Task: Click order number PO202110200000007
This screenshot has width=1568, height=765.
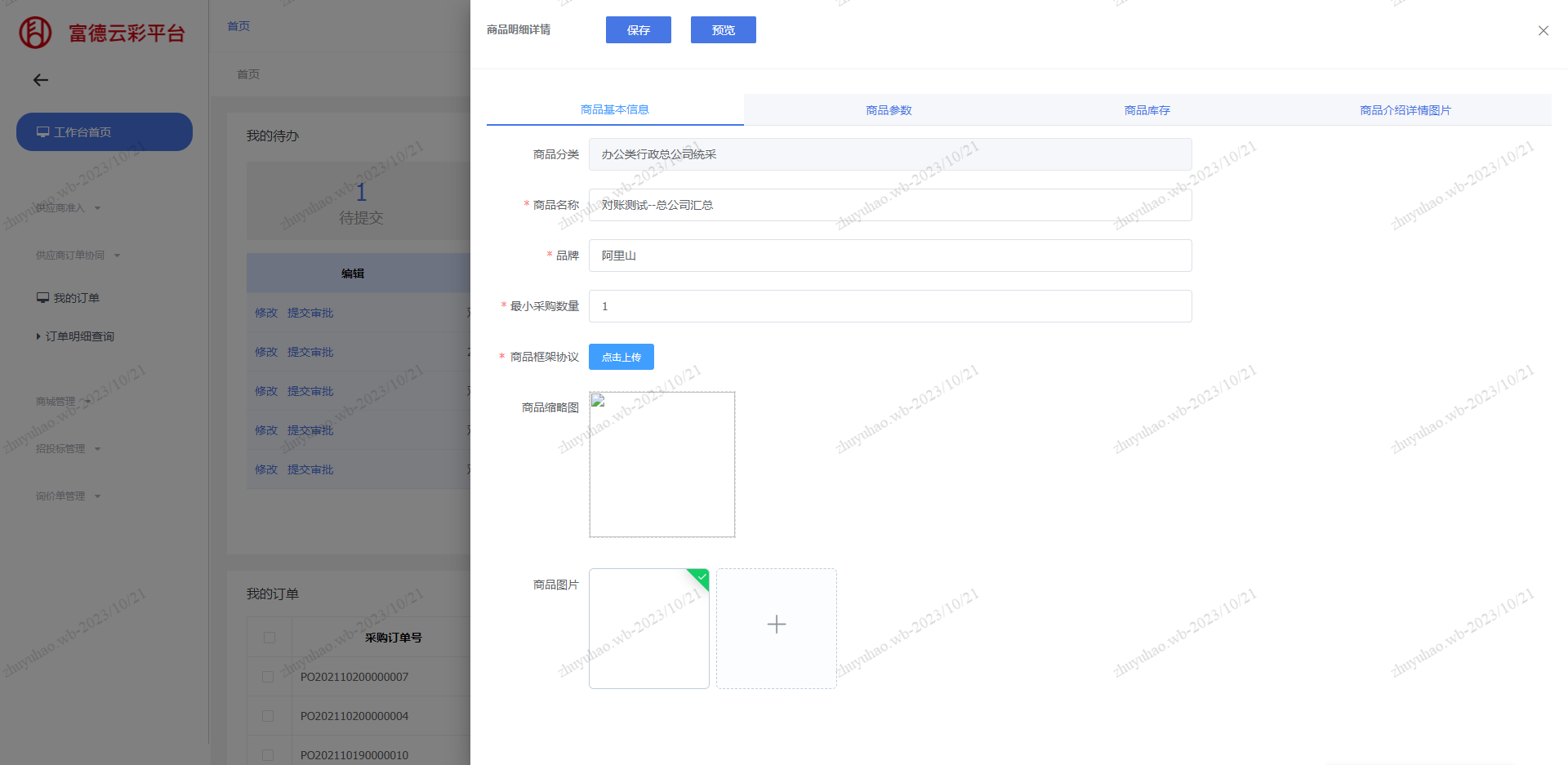Action: pyautogui.click(x=354, y=677)
